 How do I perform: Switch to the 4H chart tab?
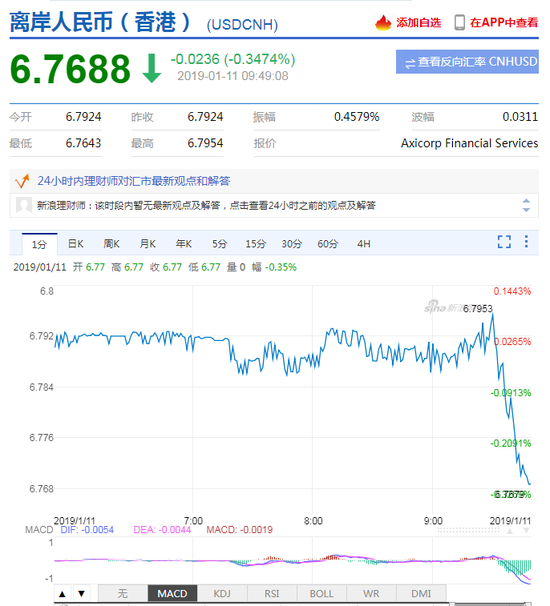pyautogui.click(x=363, y=244)
